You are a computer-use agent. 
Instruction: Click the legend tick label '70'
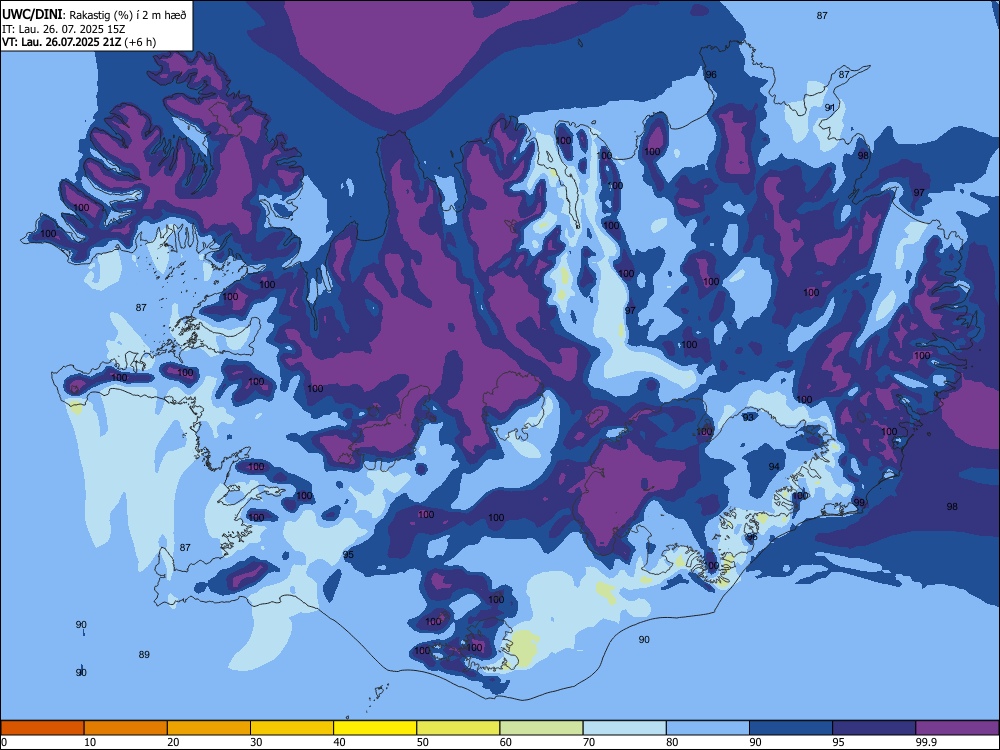(x=589, y=742)
